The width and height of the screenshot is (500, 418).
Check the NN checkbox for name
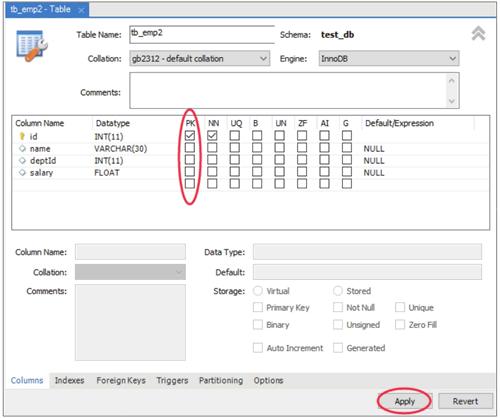coord(212,147)
